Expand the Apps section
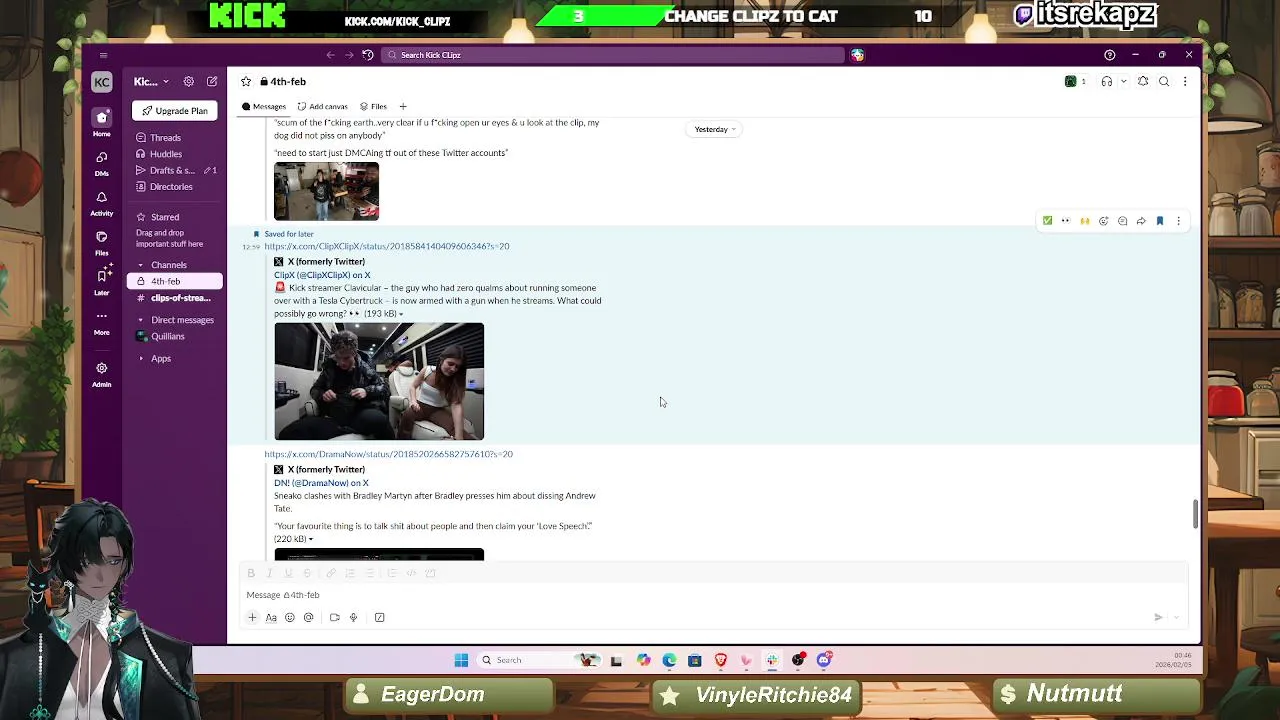This screenshot has width=1280, height=720. [141, 358]
